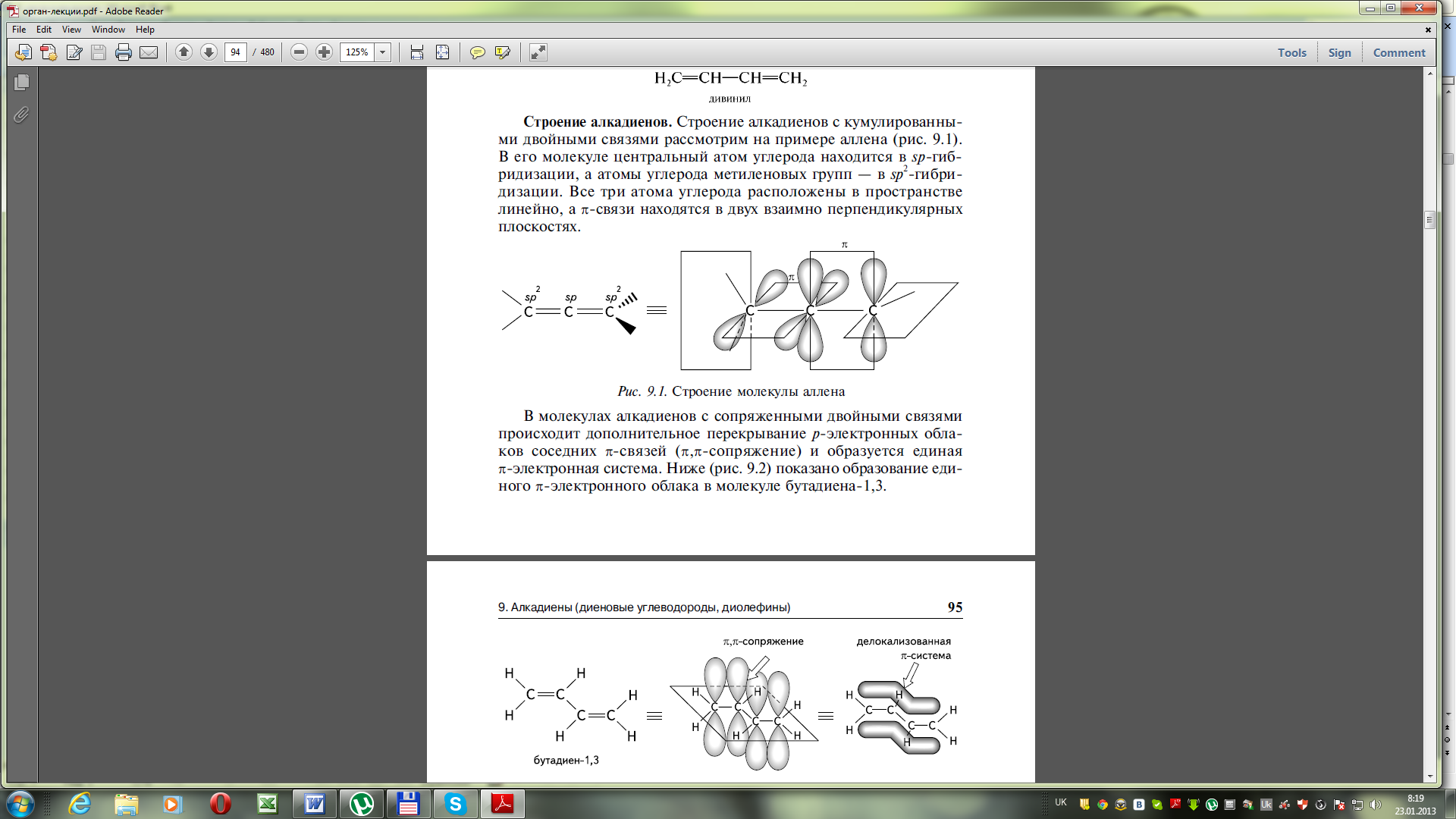Click the caption 'Рис. 9.1.'
1456x819 pixels.
[x=642, y=391]
